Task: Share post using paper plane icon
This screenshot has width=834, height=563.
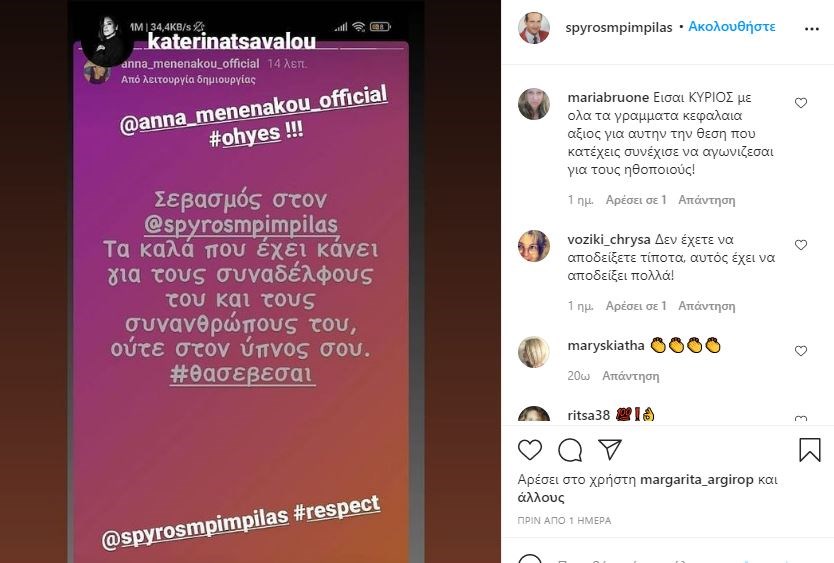Action: coord(610,450)
